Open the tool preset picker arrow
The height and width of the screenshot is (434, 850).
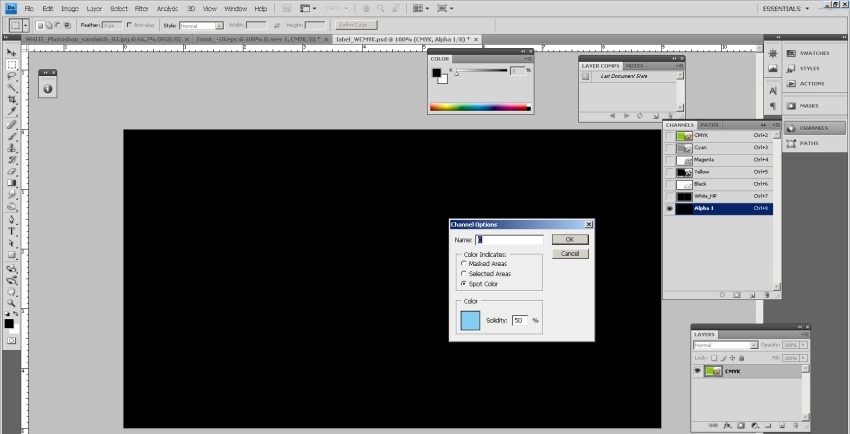tap(25, 25)
